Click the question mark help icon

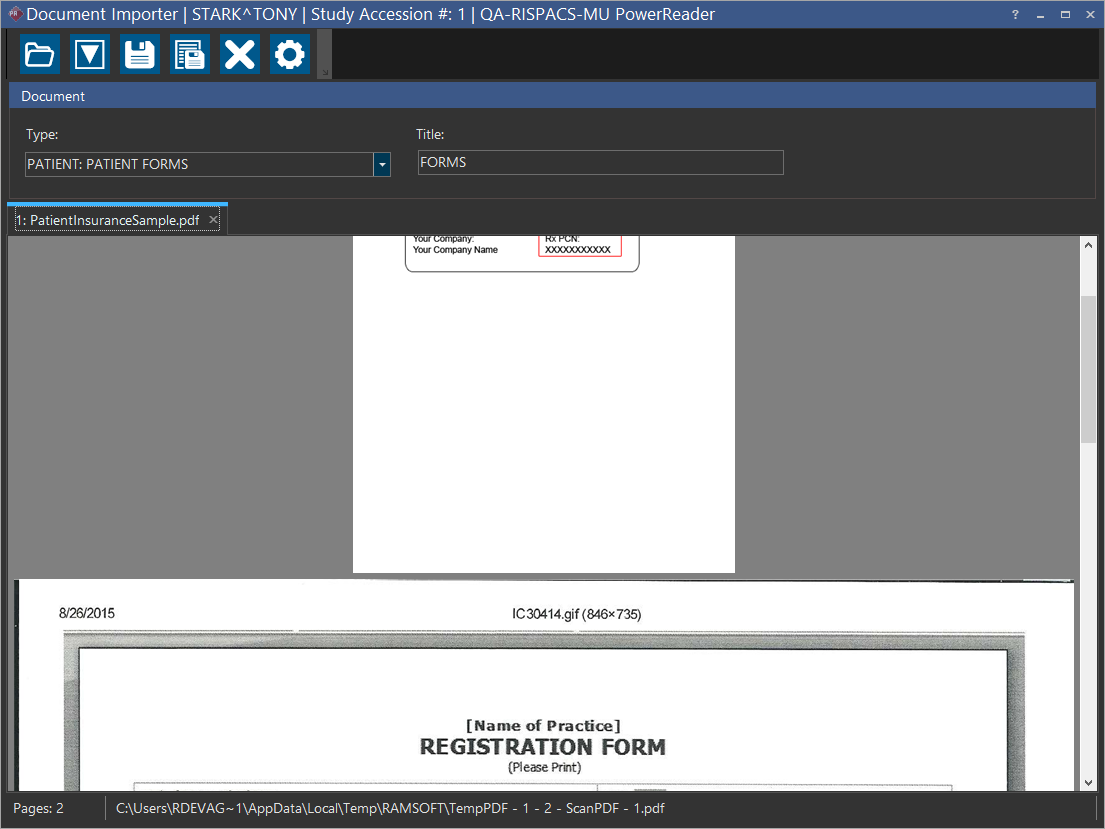coord(1016,15)
